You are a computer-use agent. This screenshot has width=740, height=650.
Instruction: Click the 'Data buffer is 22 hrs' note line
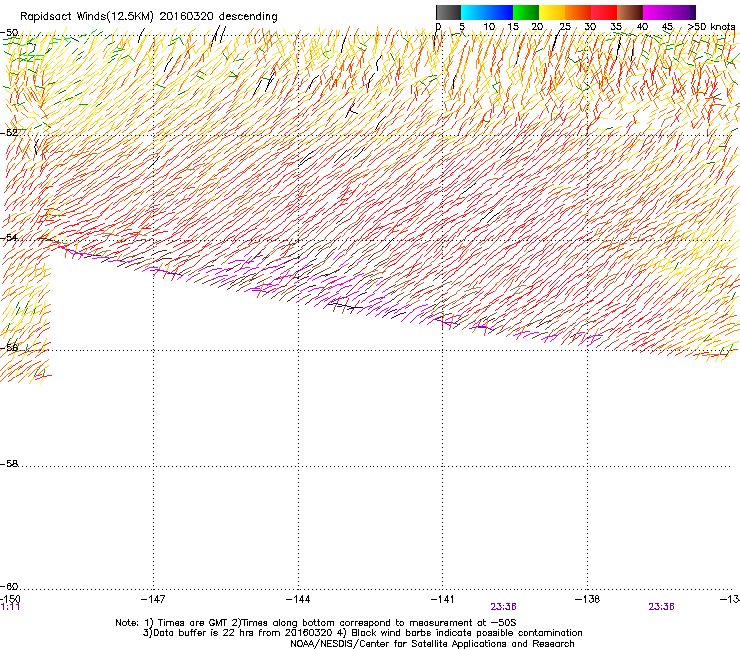[362, 633]
